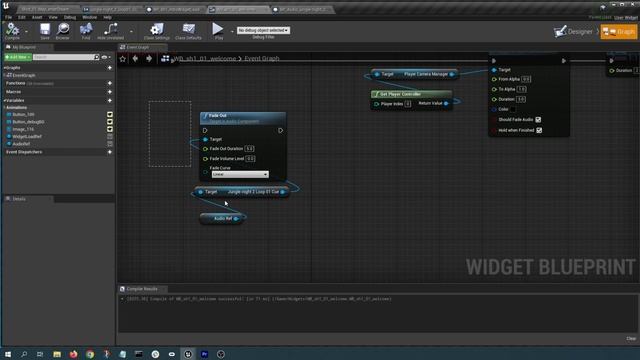Focus the My Blueprint search field

pos(64,57)
